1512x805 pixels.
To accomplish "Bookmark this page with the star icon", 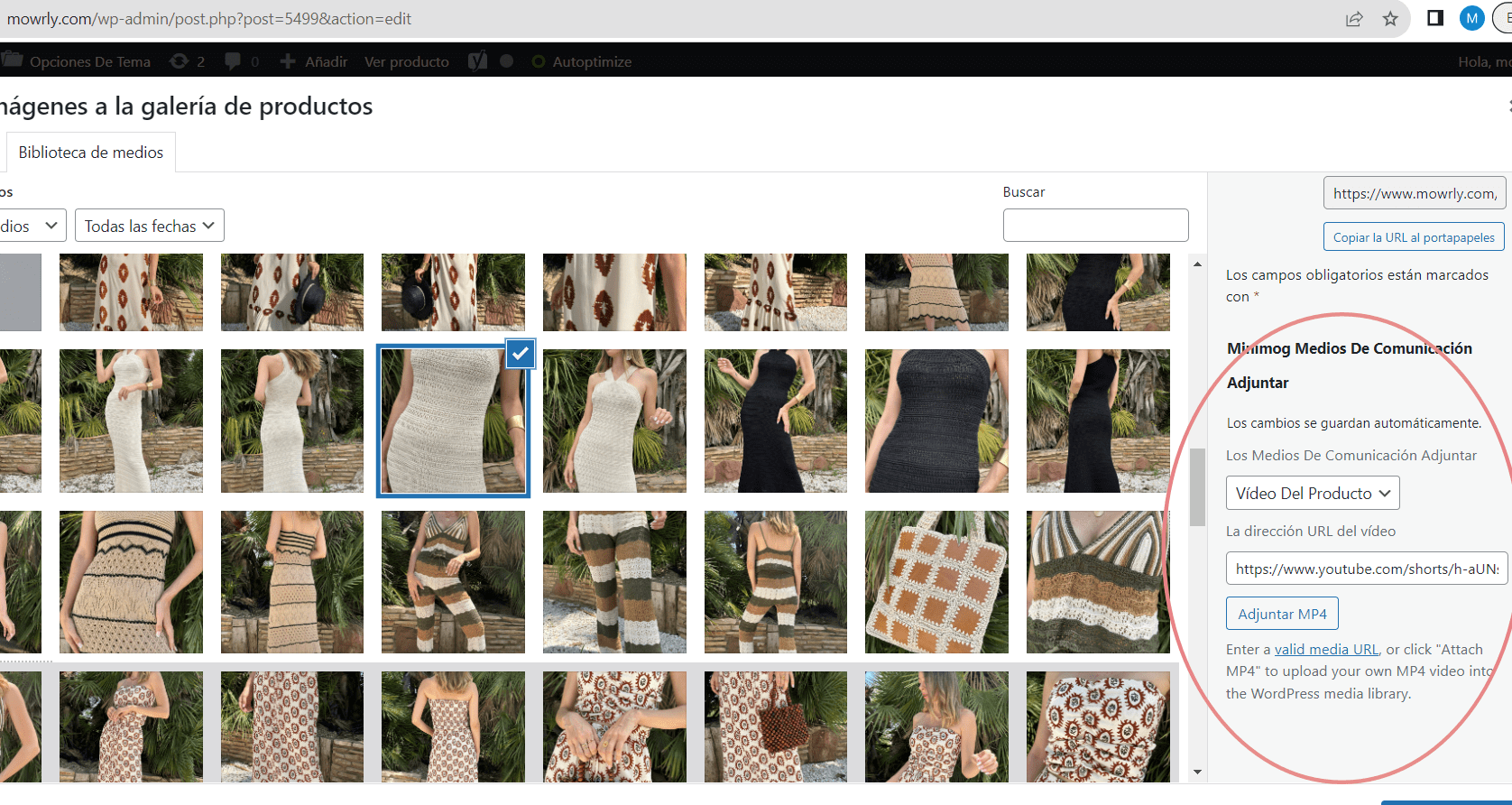I will click(x=1390, y=19).
